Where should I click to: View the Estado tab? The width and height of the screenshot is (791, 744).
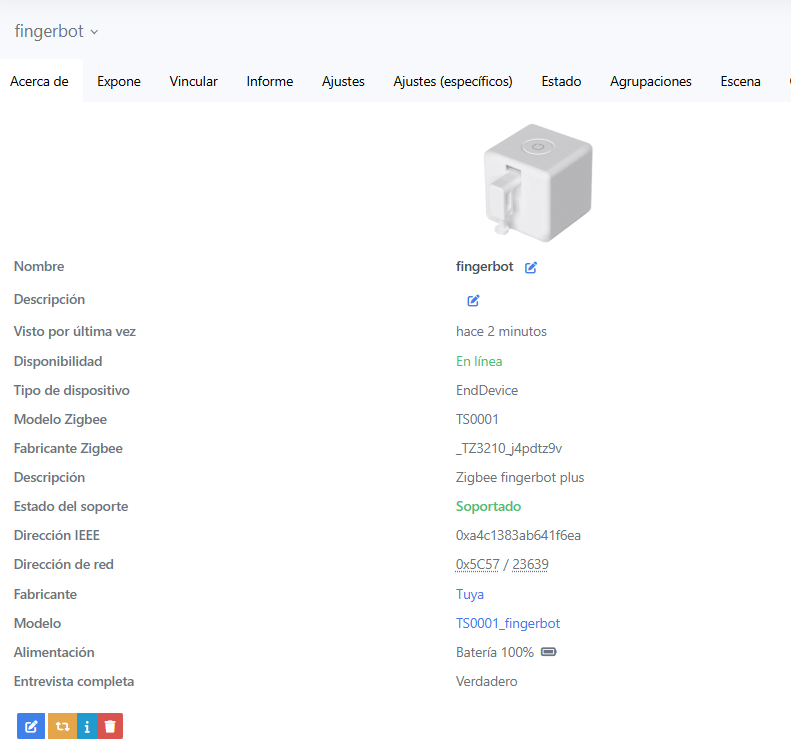[x=561, y=82]
